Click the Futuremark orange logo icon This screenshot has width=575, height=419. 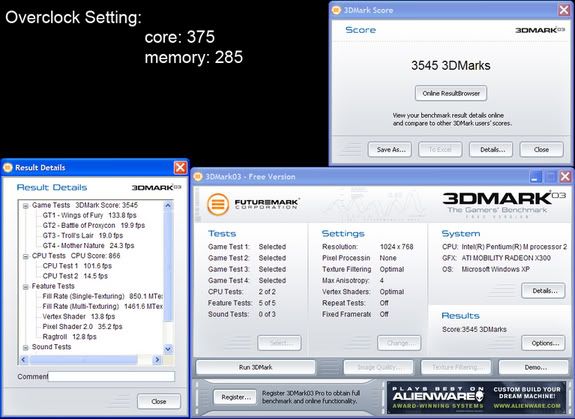[218, 204]
